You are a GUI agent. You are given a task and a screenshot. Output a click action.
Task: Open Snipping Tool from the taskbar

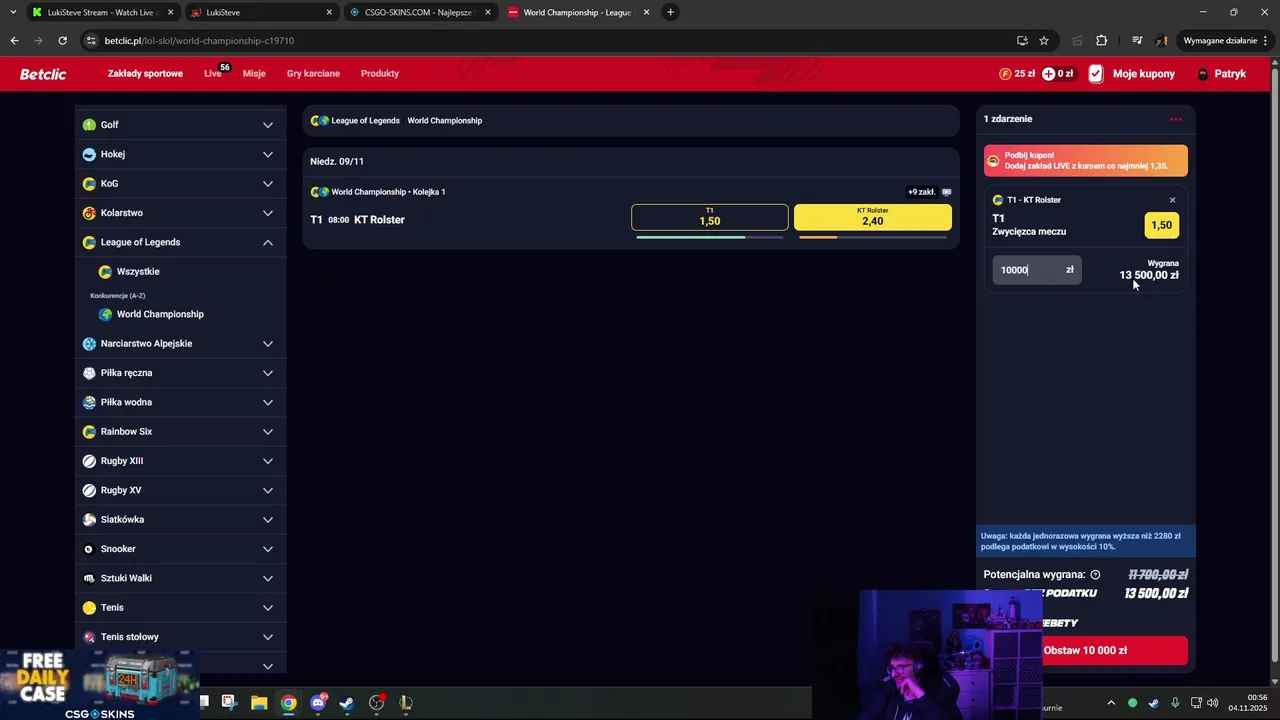point(229,703)
